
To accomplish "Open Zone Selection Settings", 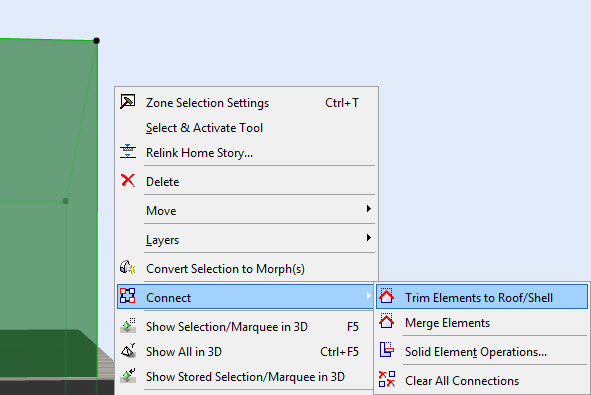I will [247, 103].
